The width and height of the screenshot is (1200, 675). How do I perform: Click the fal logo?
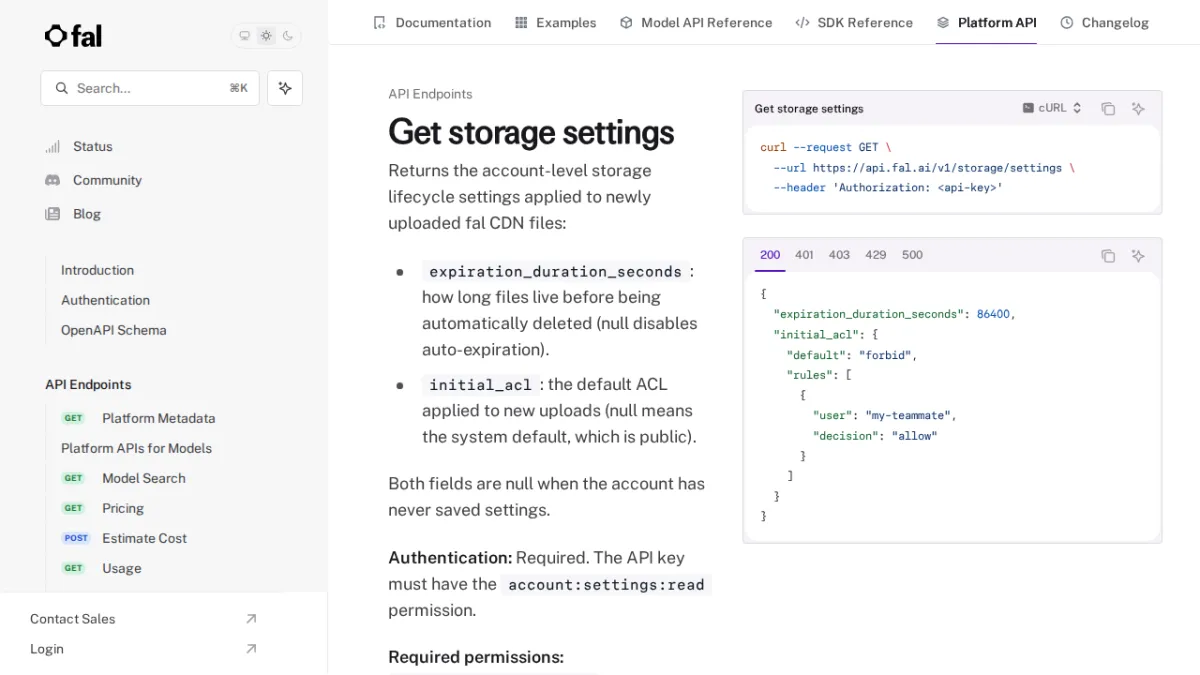73,36
